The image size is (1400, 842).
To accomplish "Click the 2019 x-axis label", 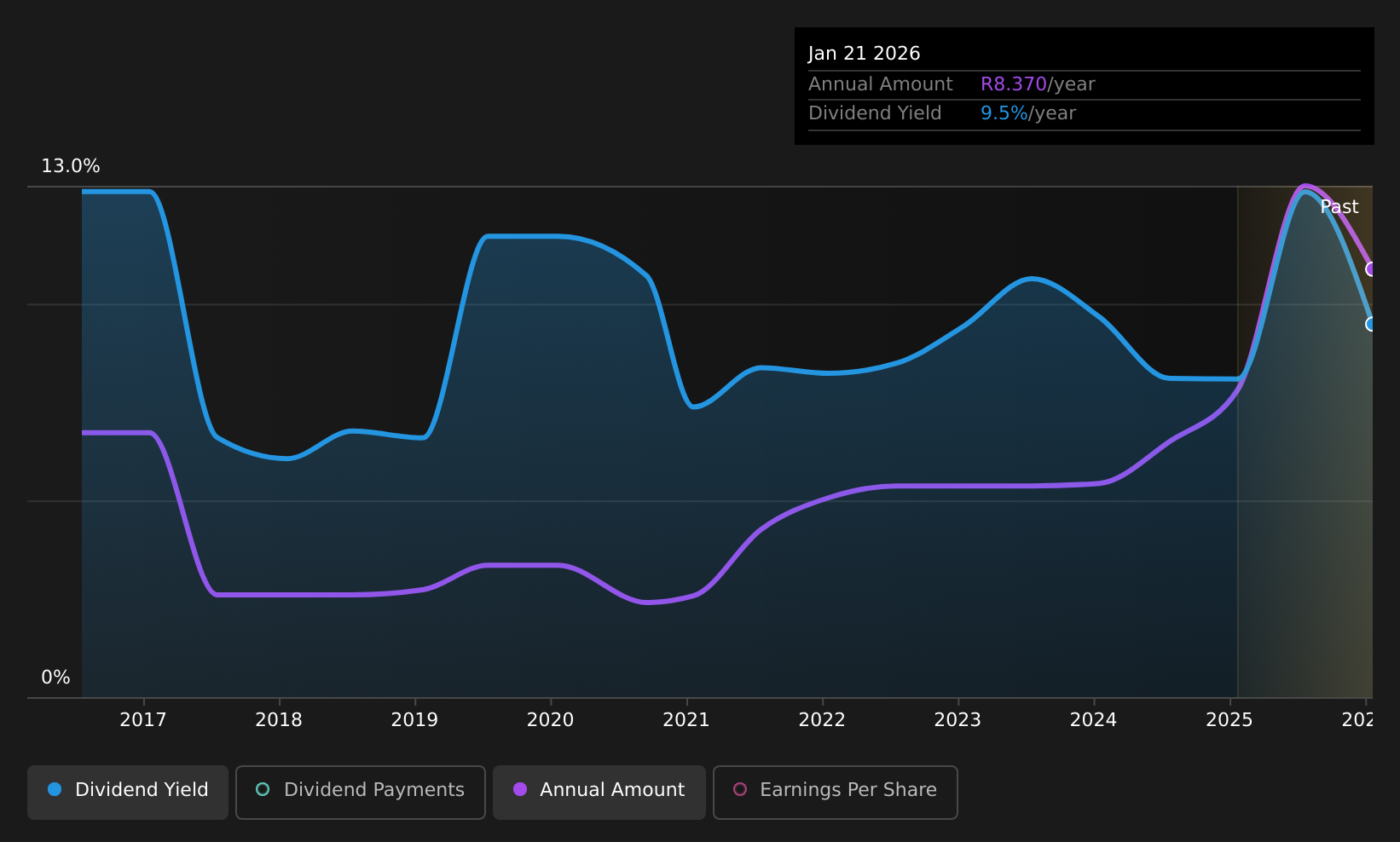I will point(414,720).
